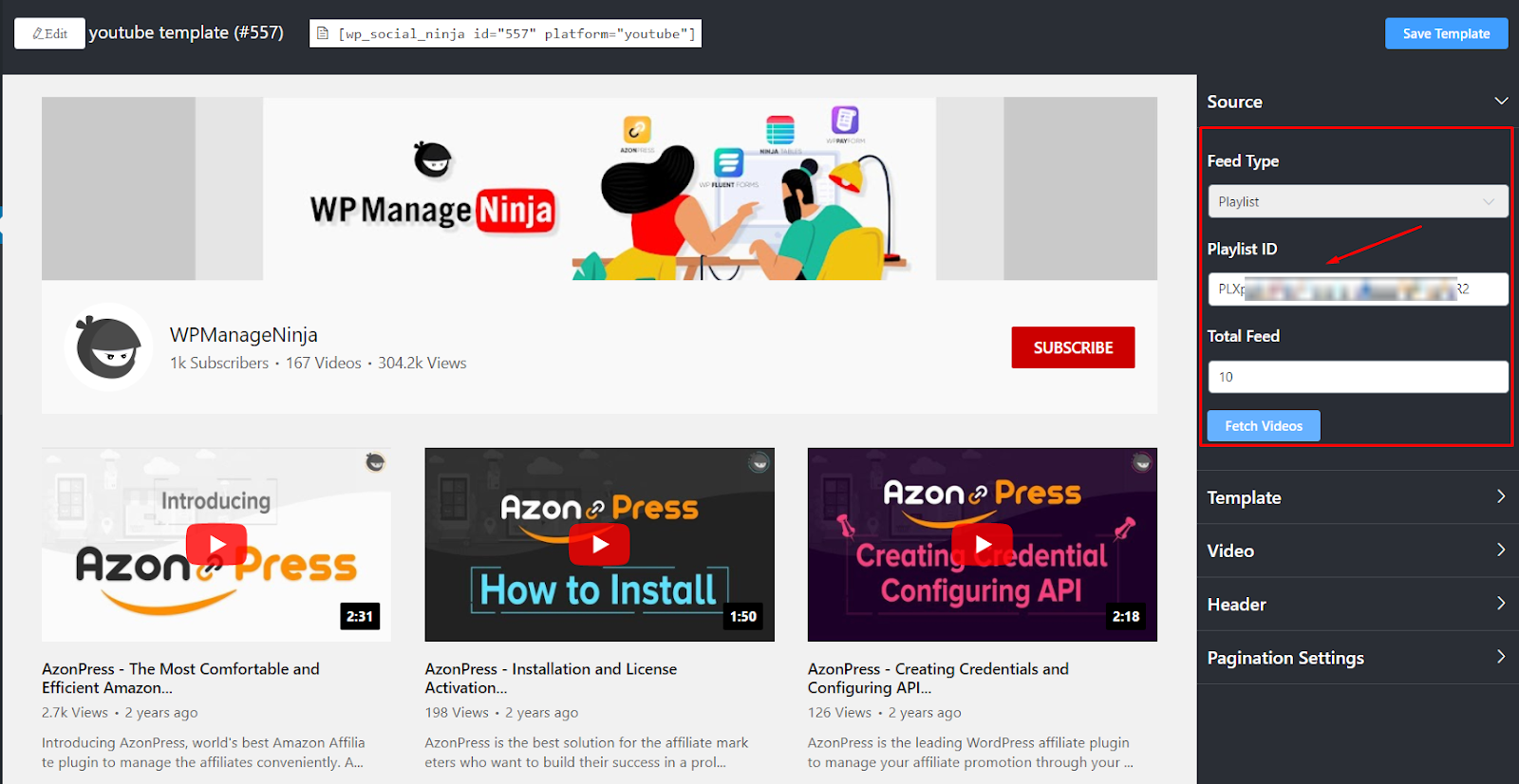Click the Playlist ID label
The height and width of the screenshot is (784, 1519).
[x=1242, y=249]
